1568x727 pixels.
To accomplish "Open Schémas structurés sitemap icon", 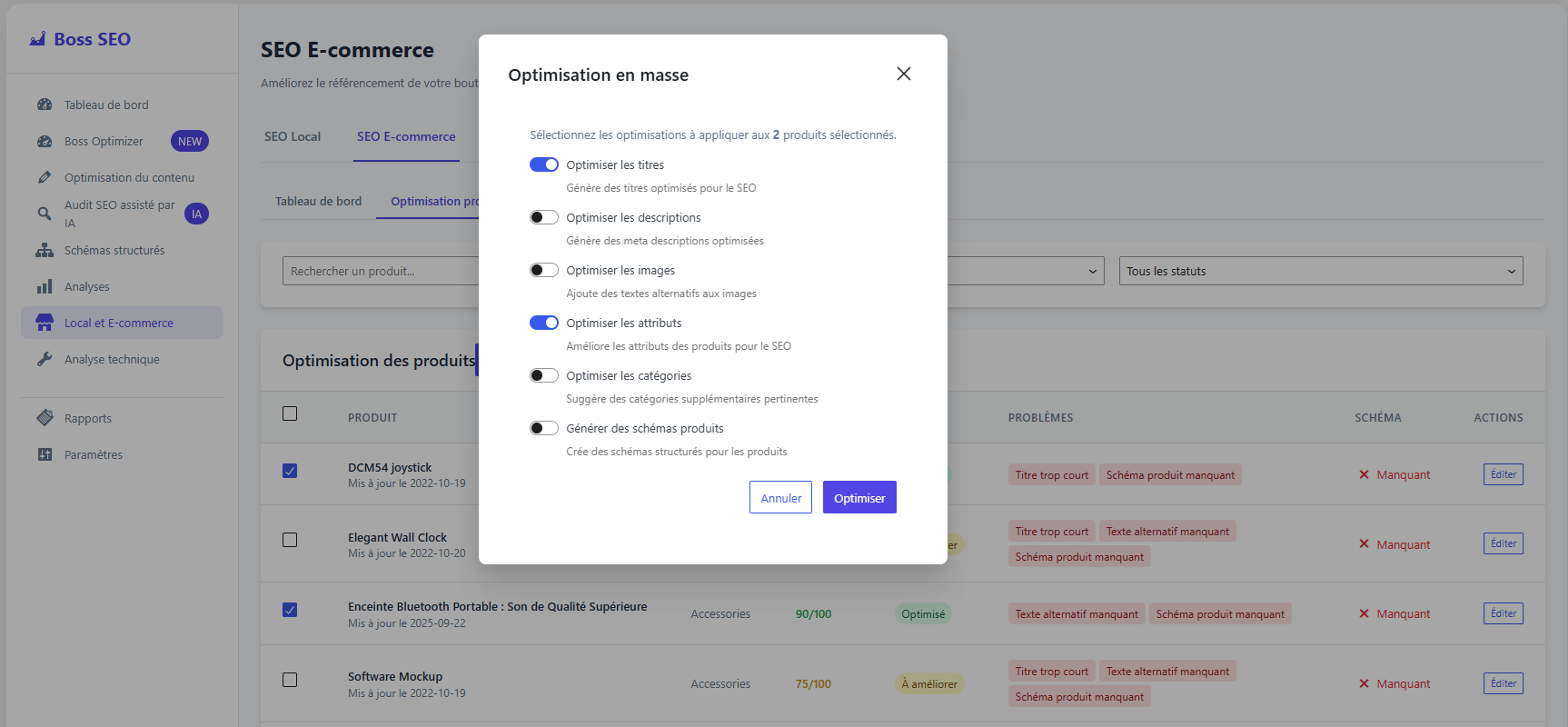I will pos(45,250).
